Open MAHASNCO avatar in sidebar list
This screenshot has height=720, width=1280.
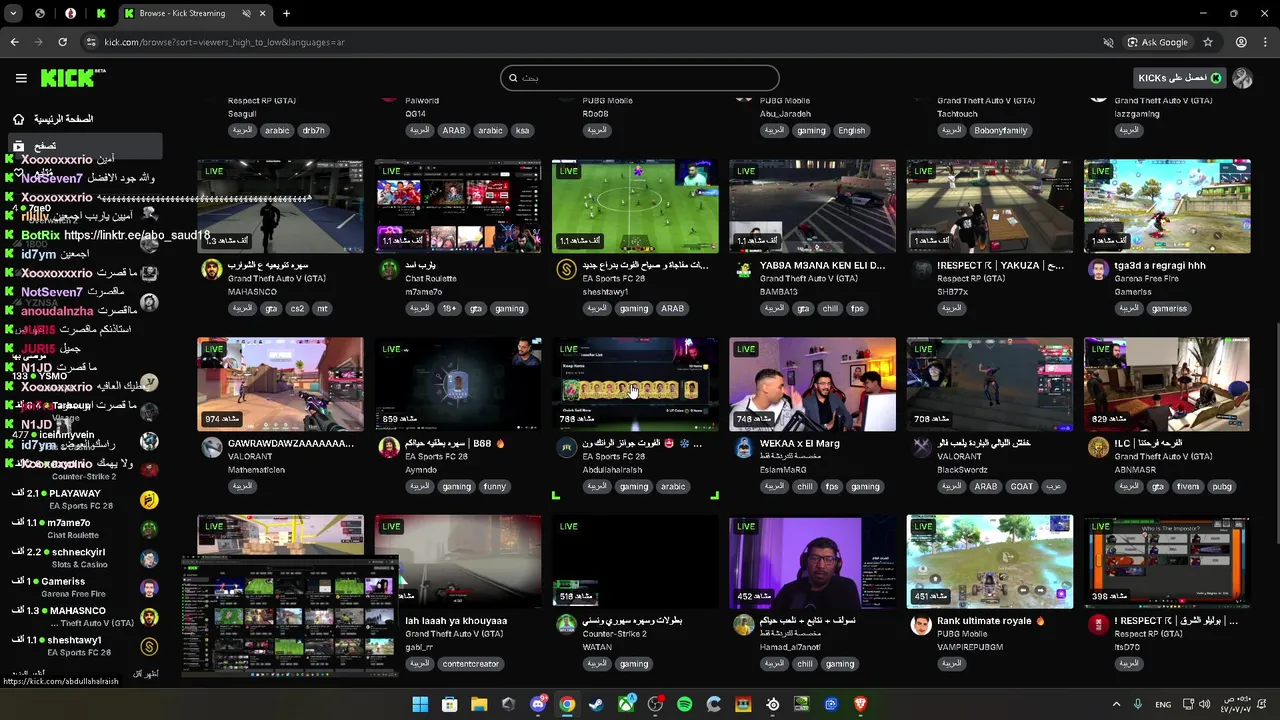(149, 617)
